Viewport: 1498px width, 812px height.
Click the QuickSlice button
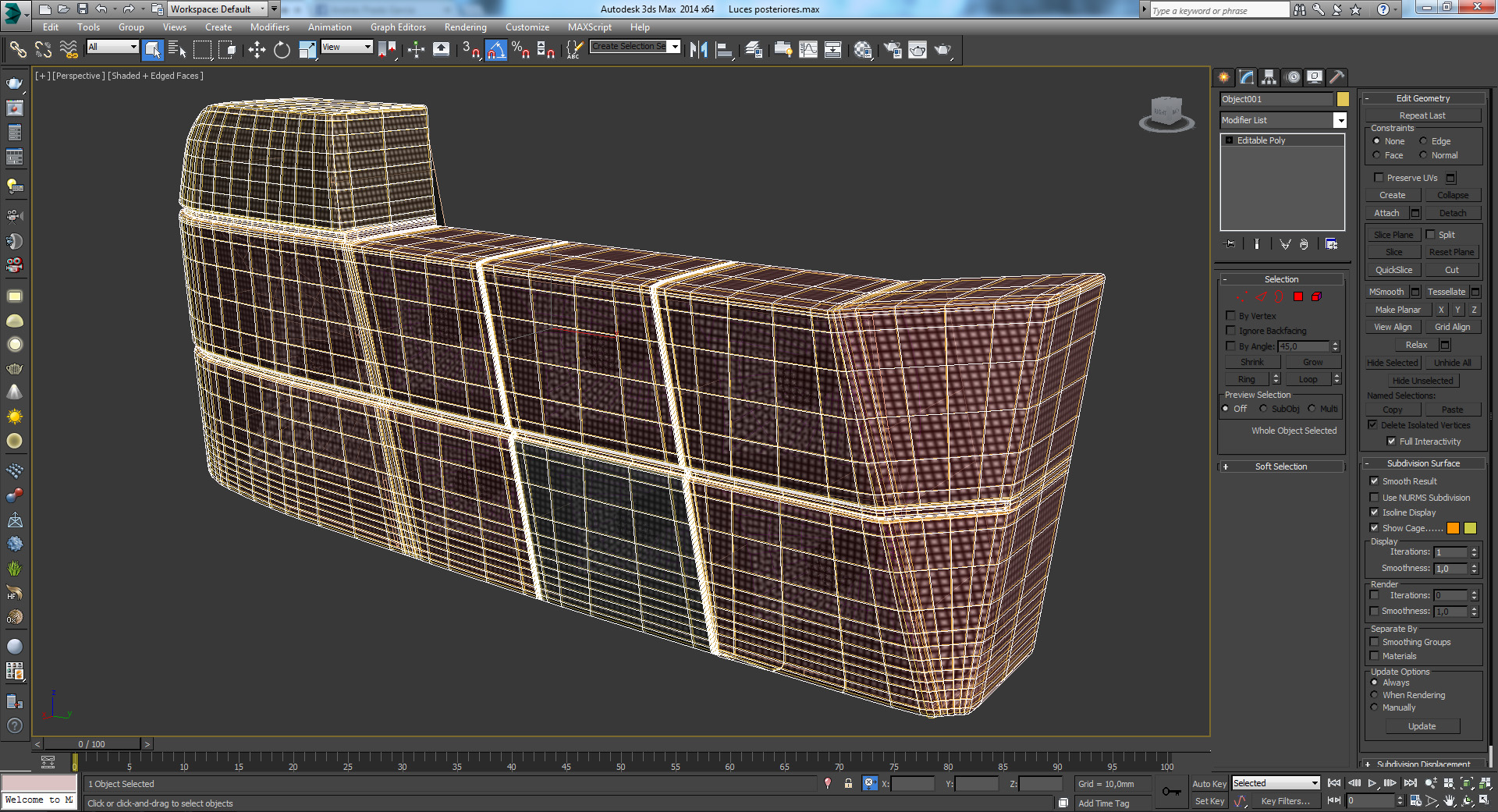tap(1393, 270)
